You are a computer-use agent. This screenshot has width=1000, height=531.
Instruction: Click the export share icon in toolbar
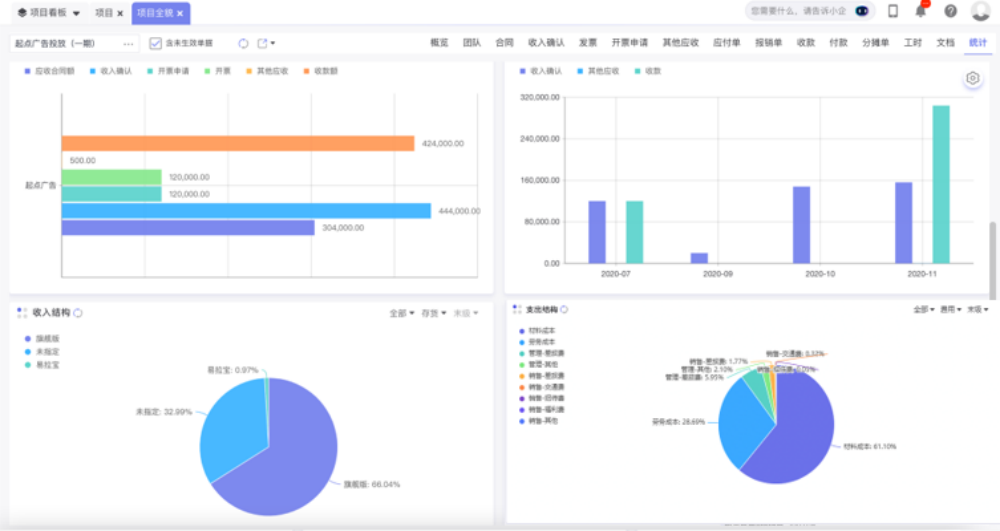coord(262,43)
